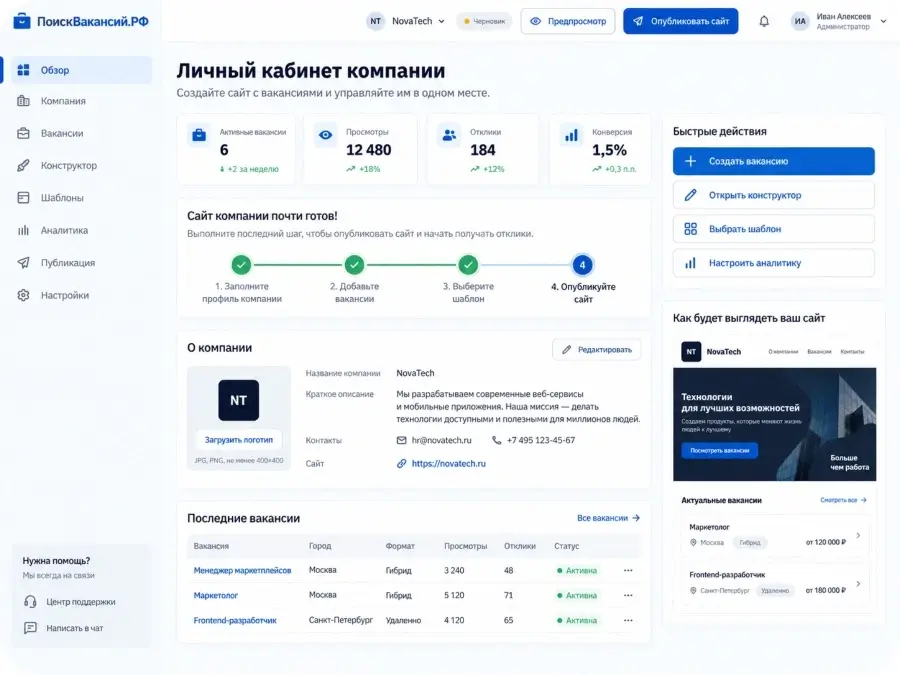
Task: Click Настроить аналитику button
Action: pyautogui.click(x=774, y=263)
